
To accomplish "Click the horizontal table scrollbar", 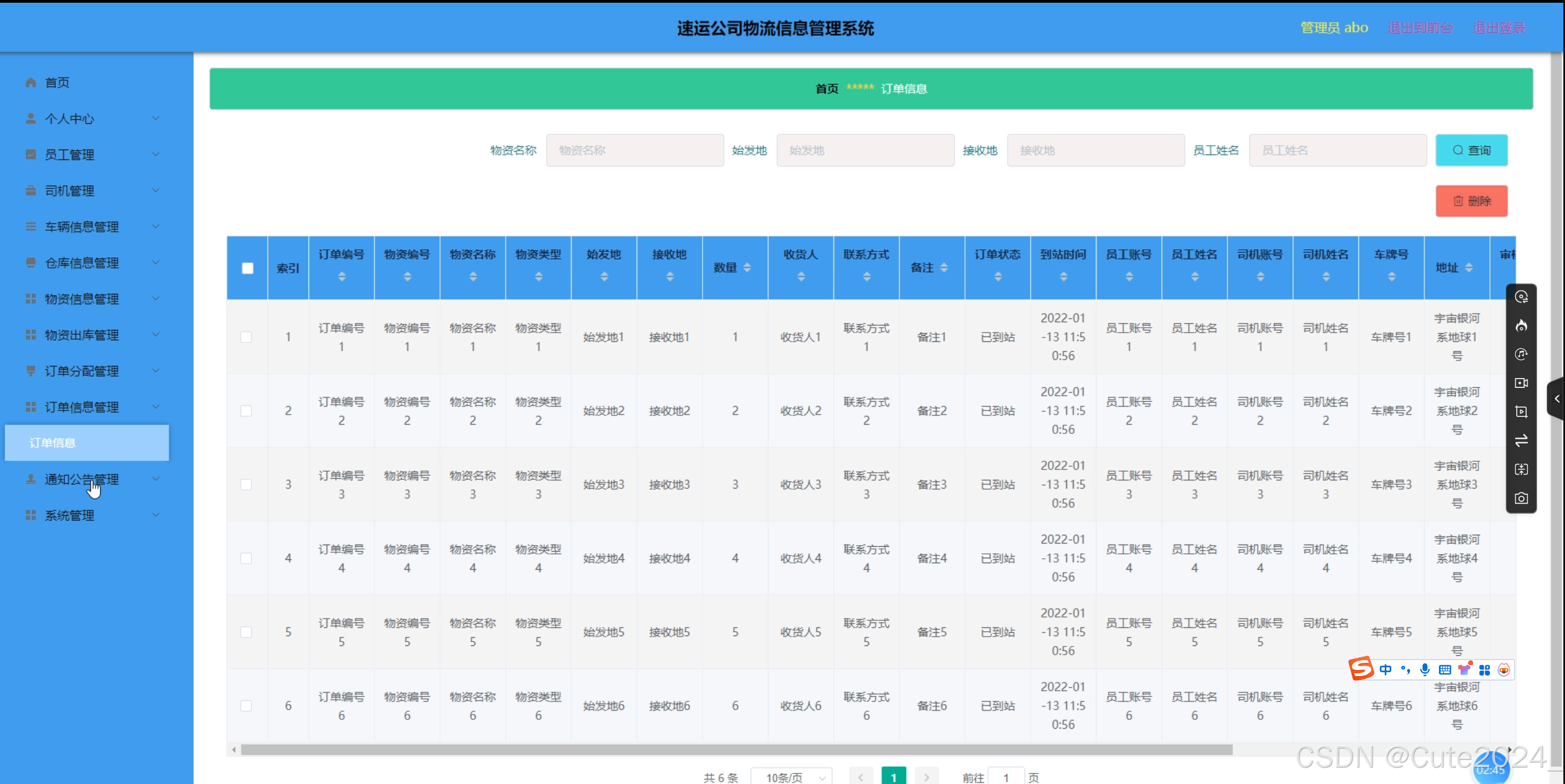I will [736, 750].
